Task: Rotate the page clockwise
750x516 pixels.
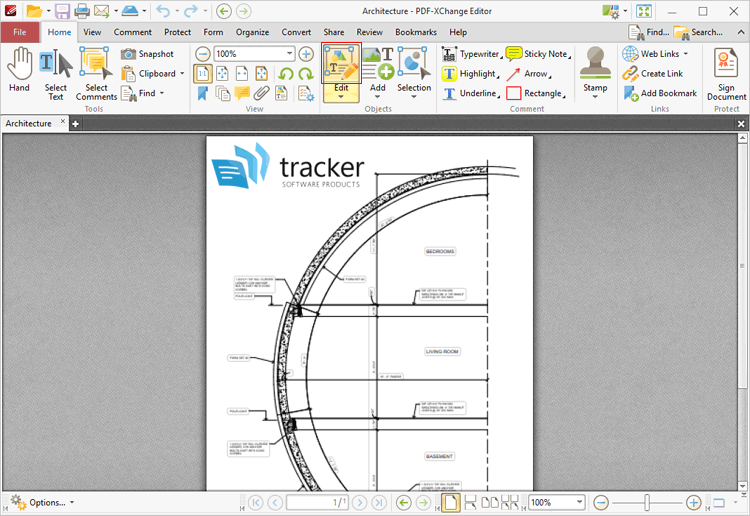Action: coord(305,74)
